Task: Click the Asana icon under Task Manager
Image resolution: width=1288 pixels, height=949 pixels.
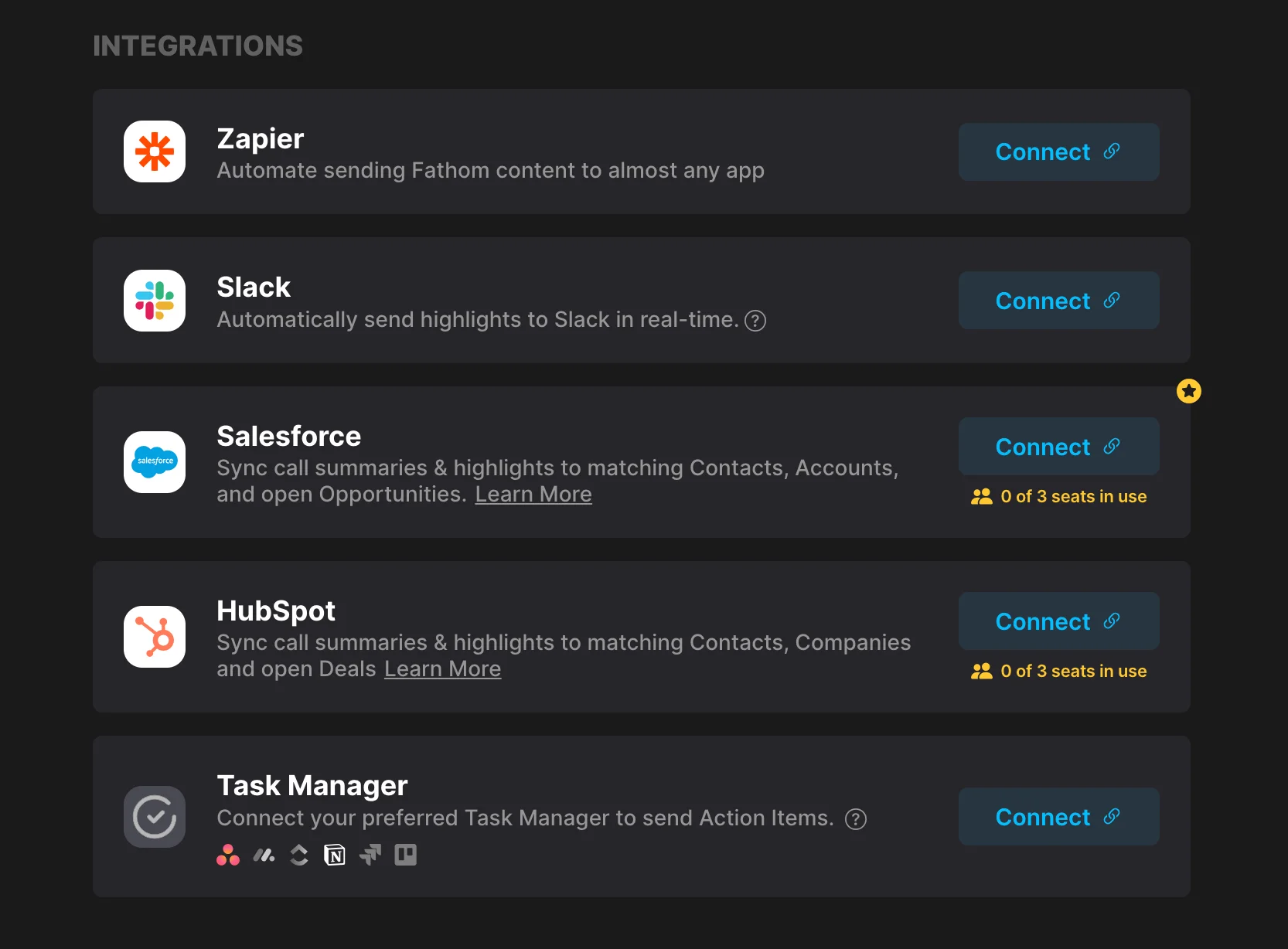Action: [228, 855]
